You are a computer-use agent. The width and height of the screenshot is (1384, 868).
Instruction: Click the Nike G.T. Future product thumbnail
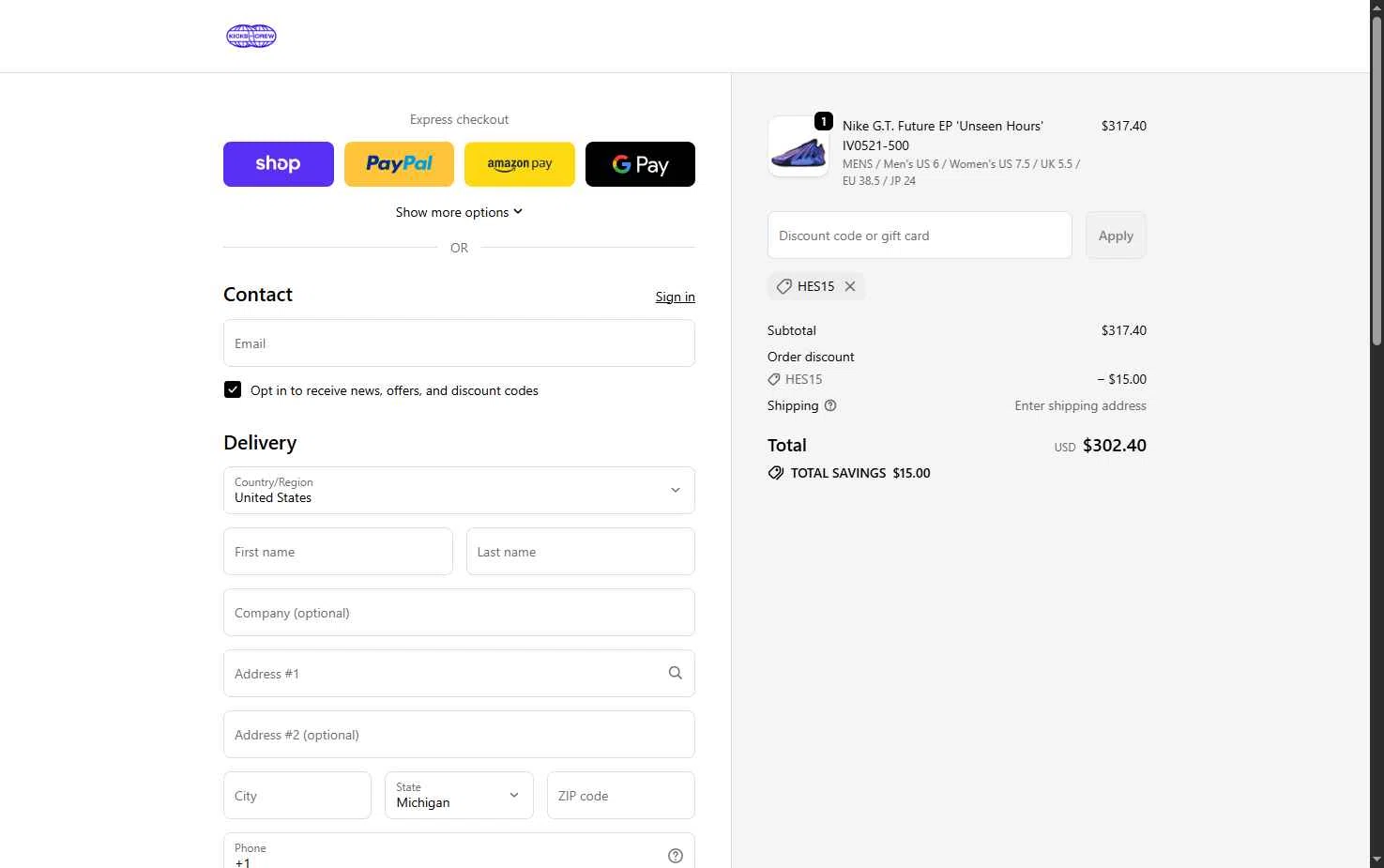(x=798, y=147)
